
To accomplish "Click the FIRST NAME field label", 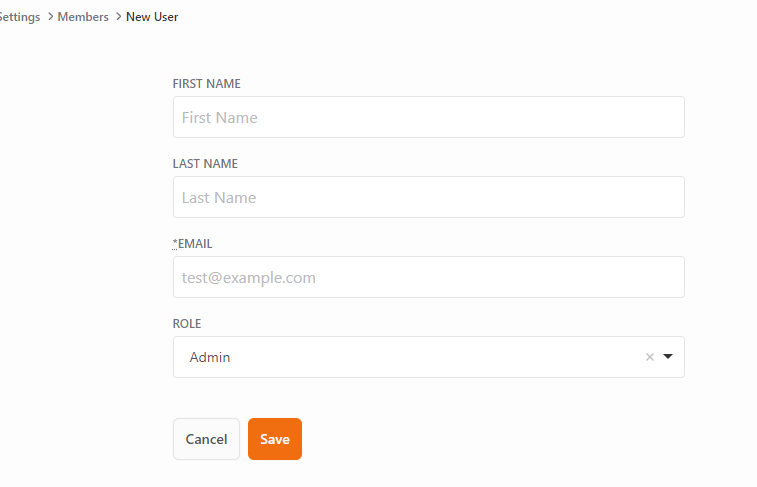I will 207,84.
